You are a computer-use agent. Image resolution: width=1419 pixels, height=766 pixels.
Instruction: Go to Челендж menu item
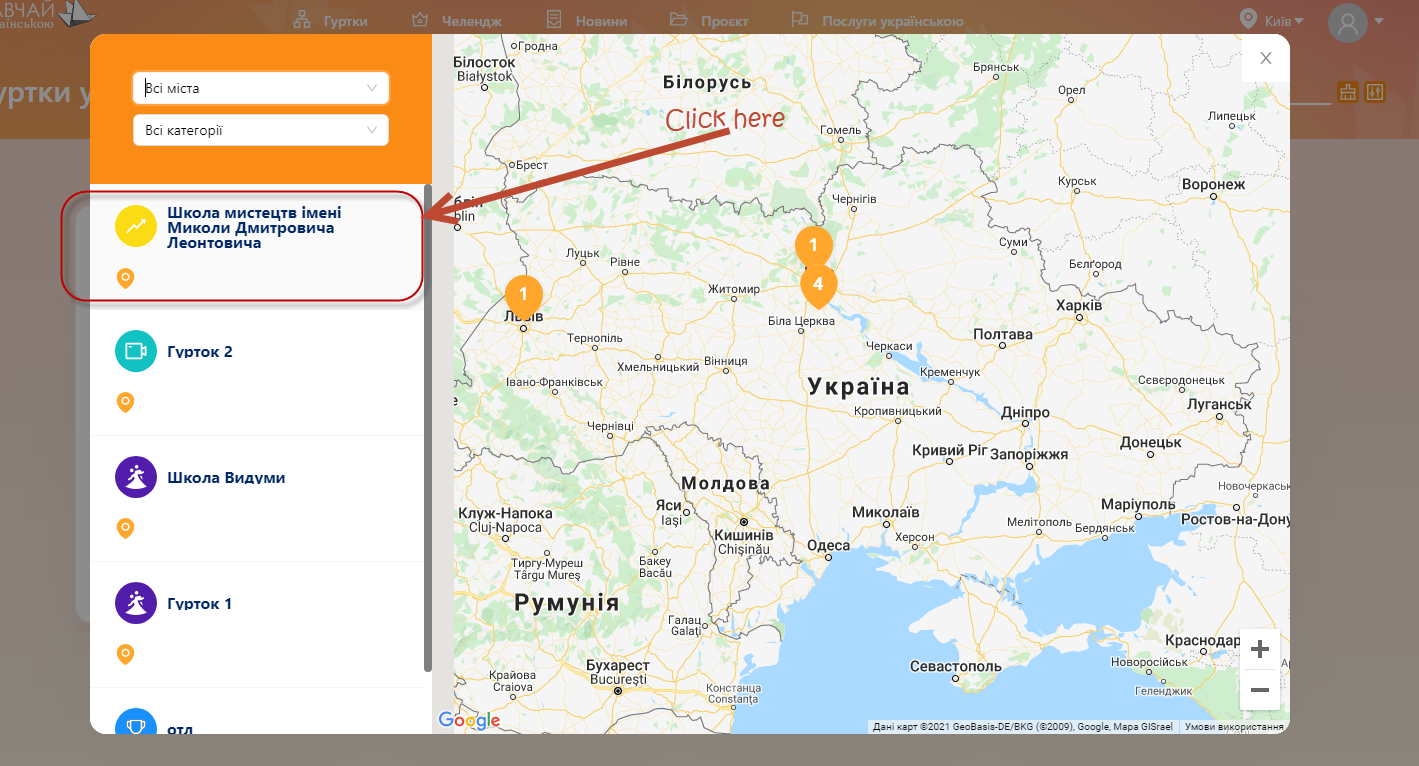456,20
